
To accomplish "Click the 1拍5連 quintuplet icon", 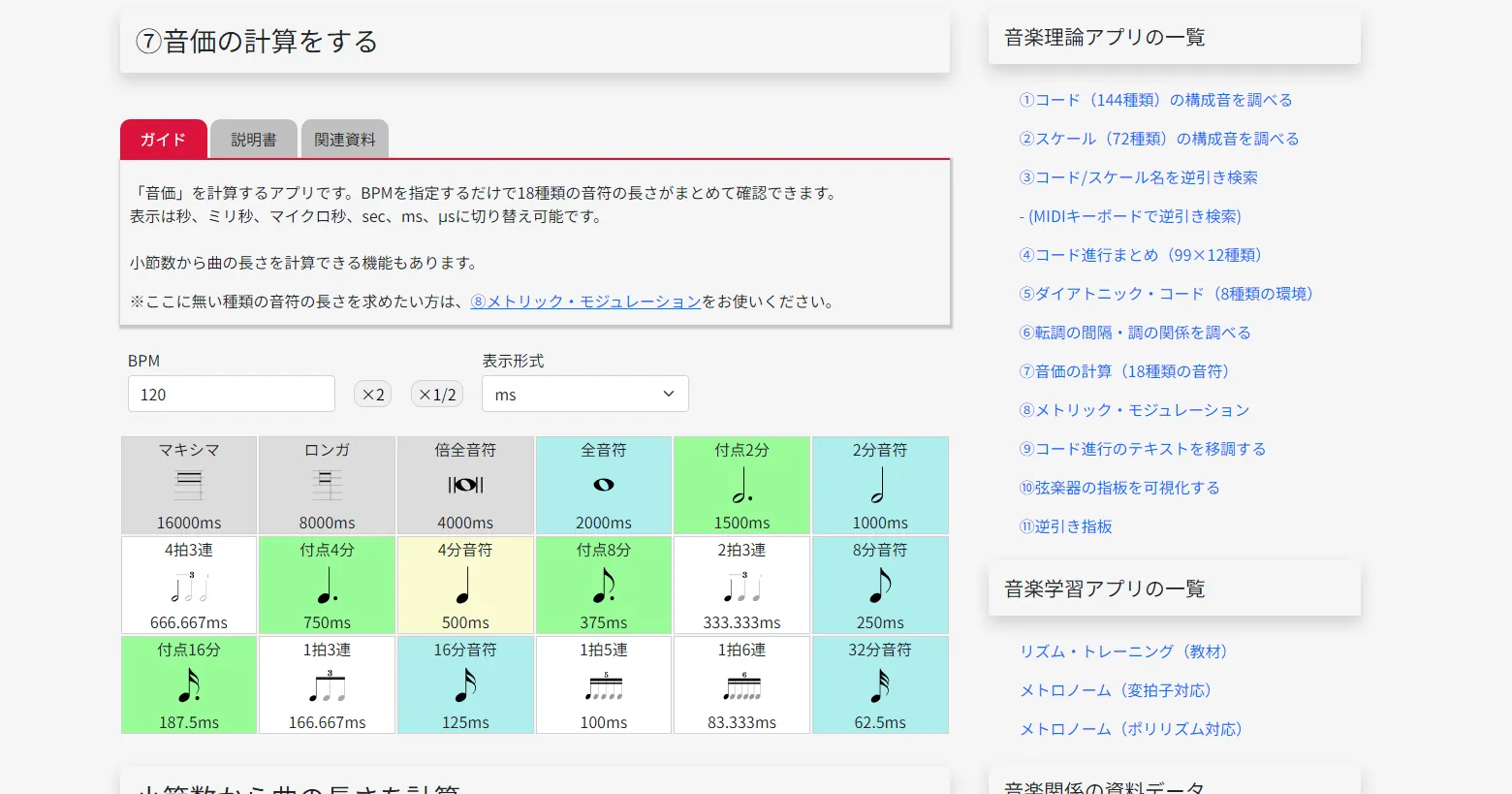I will (604, 686).
